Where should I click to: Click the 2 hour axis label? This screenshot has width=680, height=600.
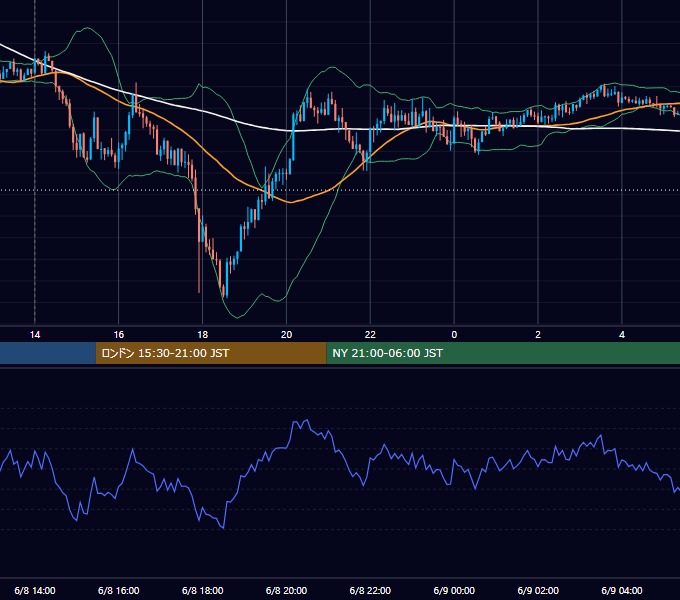coord(538,335)
